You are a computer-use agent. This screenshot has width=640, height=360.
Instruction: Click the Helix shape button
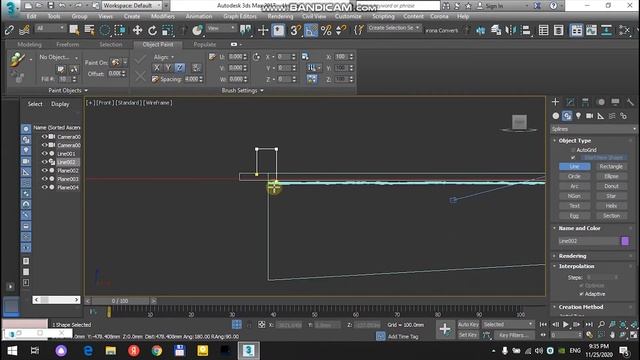pos(611,206)
